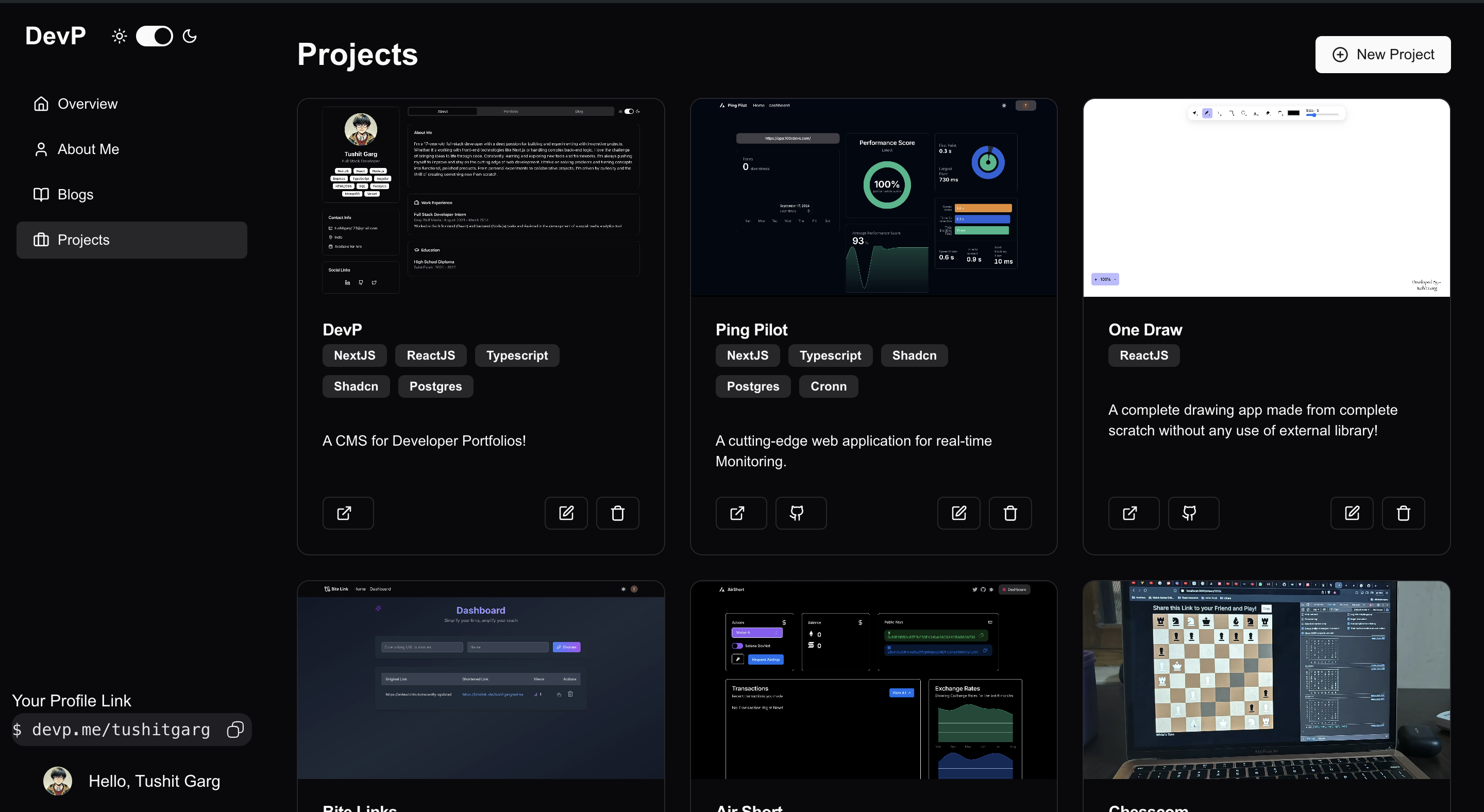Navigate to Blogs in the sidebar

(75, 195)
